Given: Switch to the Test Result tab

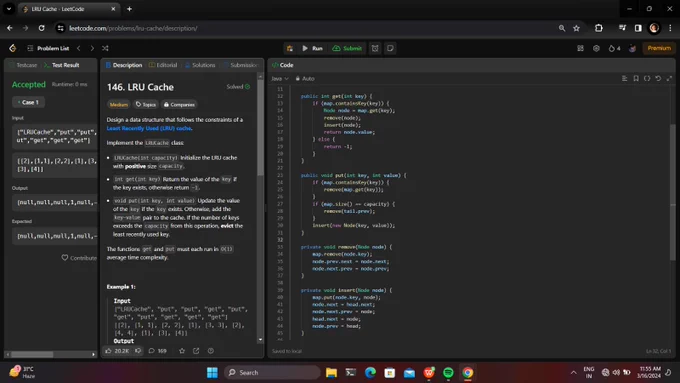Looking at the screenshot, I should coord(62,65).
